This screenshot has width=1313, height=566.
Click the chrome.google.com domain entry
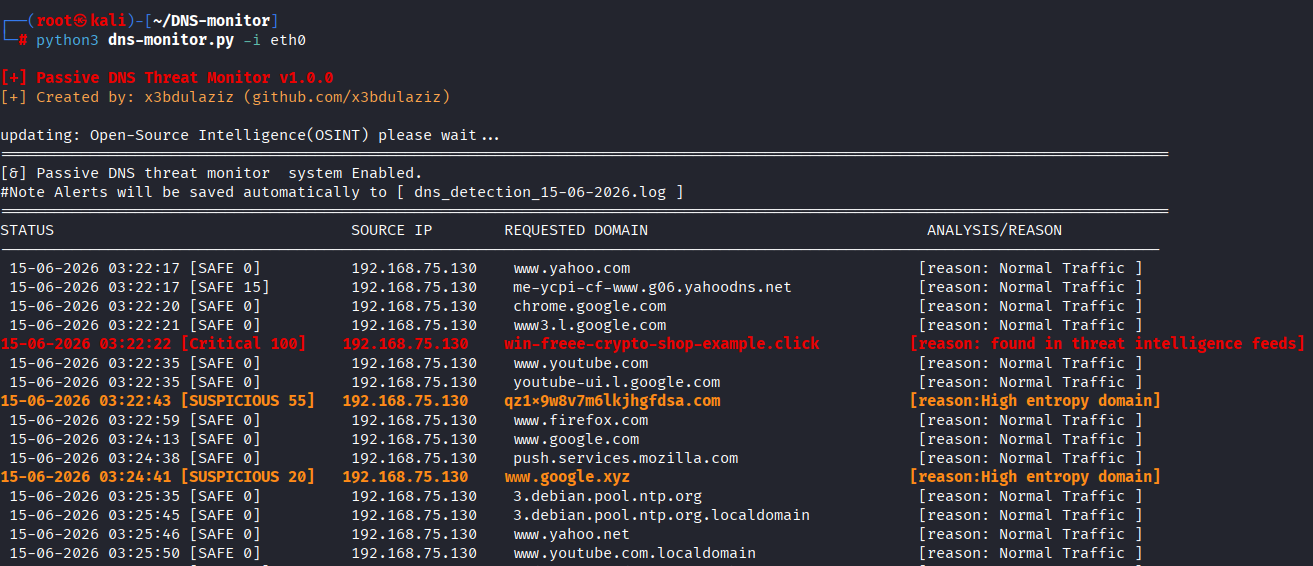click(x=590, y=306)
